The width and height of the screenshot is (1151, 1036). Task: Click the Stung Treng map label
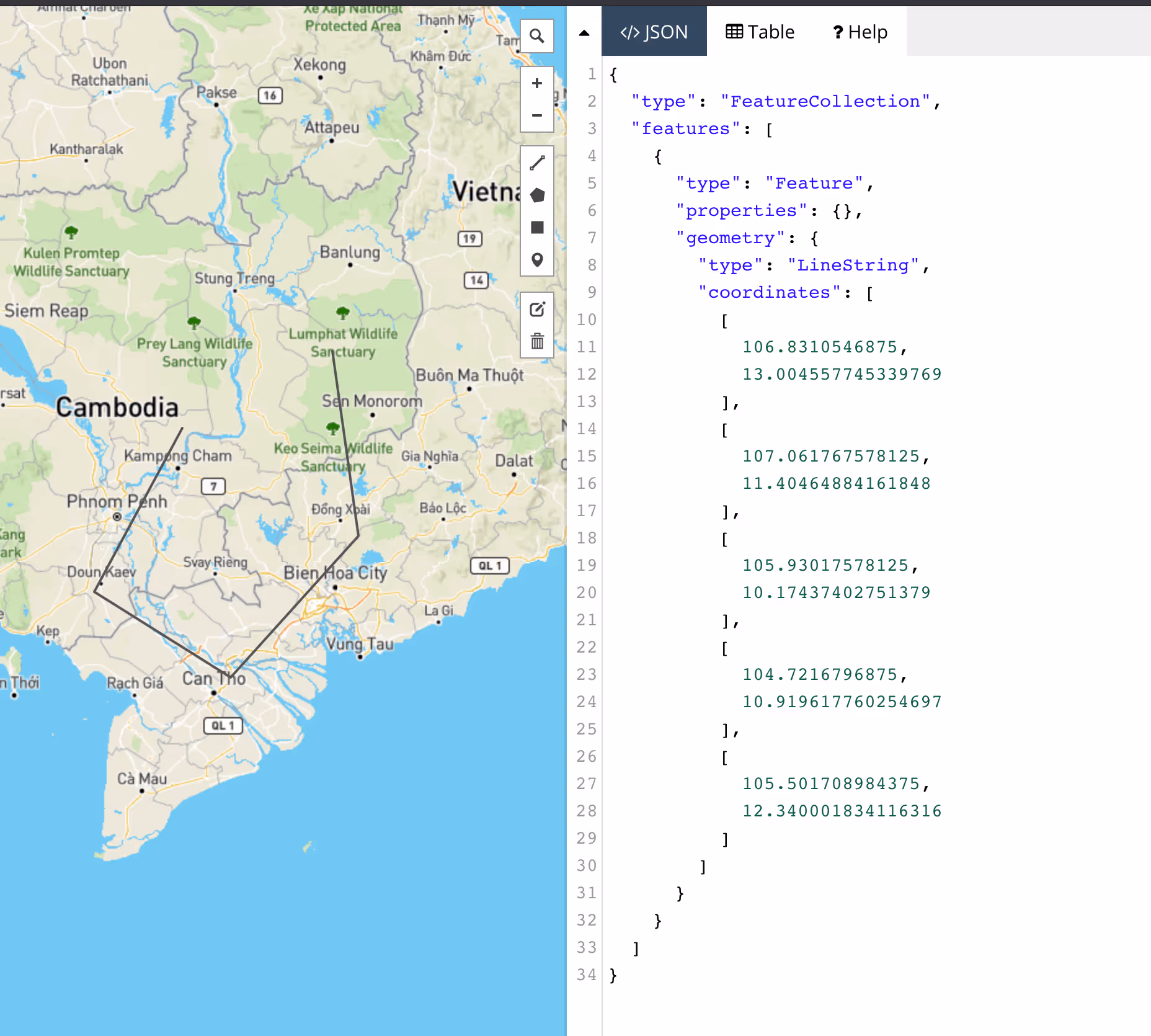point(234,279)
